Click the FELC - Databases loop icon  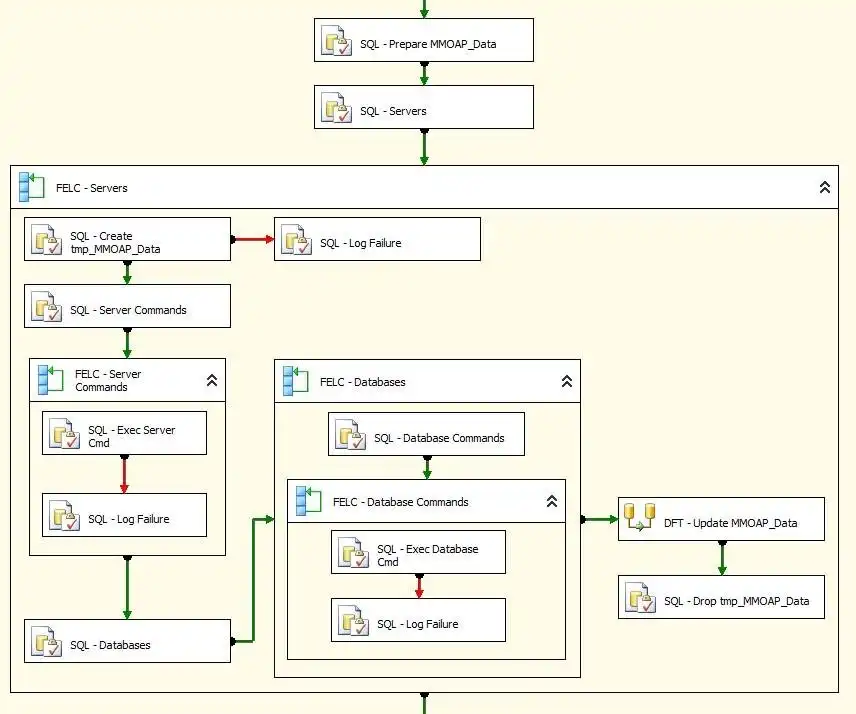(296, 381)
